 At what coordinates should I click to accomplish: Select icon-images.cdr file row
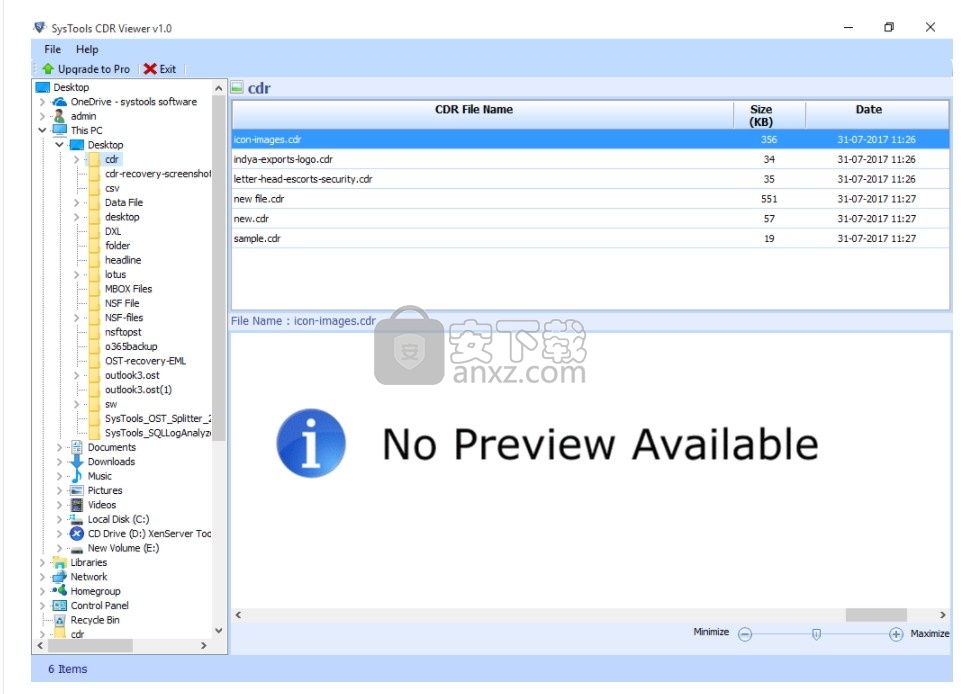pos(590,140)
